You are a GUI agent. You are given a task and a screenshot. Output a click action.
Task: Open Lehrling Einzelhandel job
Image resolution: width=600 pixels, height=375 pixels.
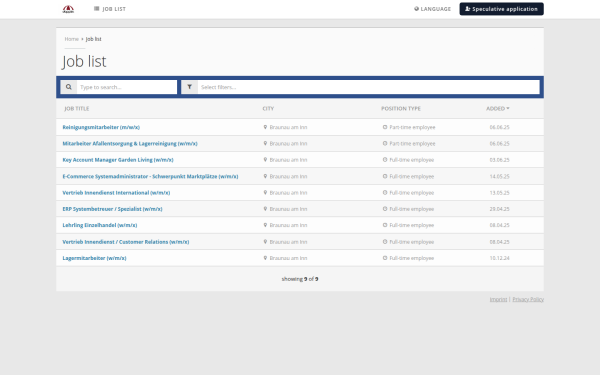(x=99, y=225)
